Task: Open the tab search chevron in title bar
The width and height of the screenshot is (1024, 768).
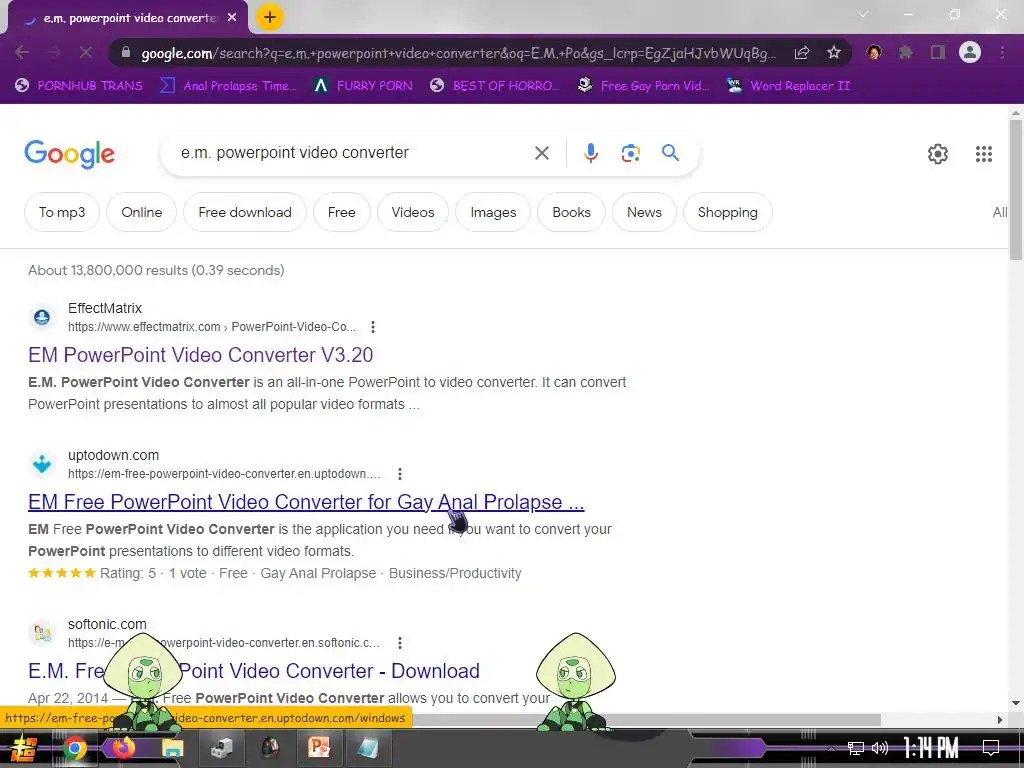Action: [x=863, y=14]
